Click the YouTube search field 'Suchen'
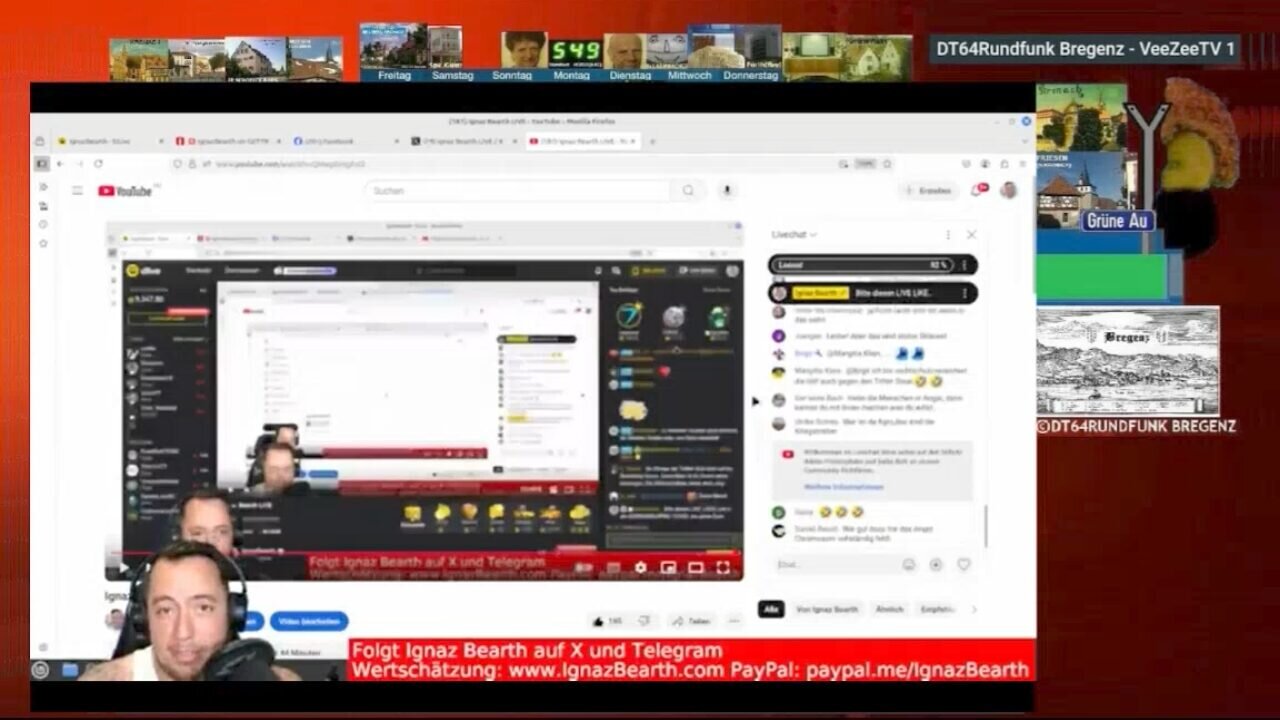This screenshot has width=1280, height=720. pos(518,190)
